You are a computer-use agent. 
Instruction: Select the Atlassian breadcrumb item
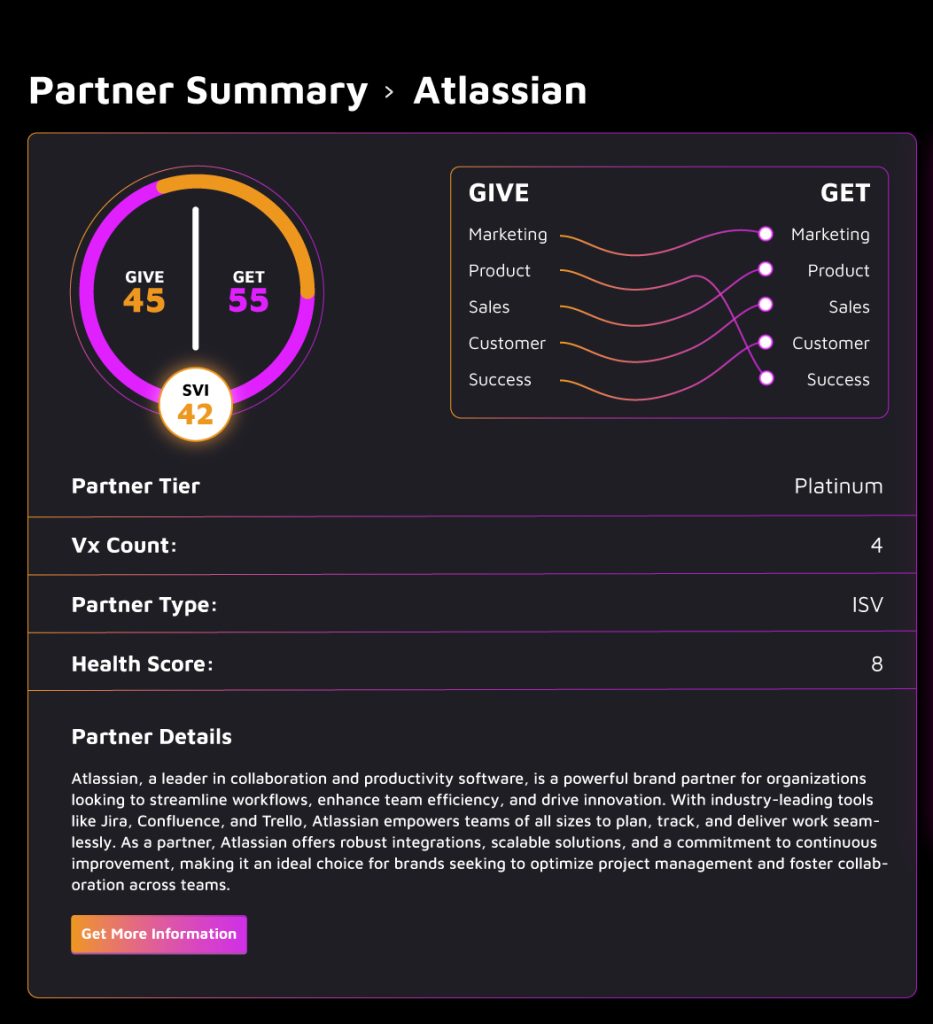pos(500,91)
